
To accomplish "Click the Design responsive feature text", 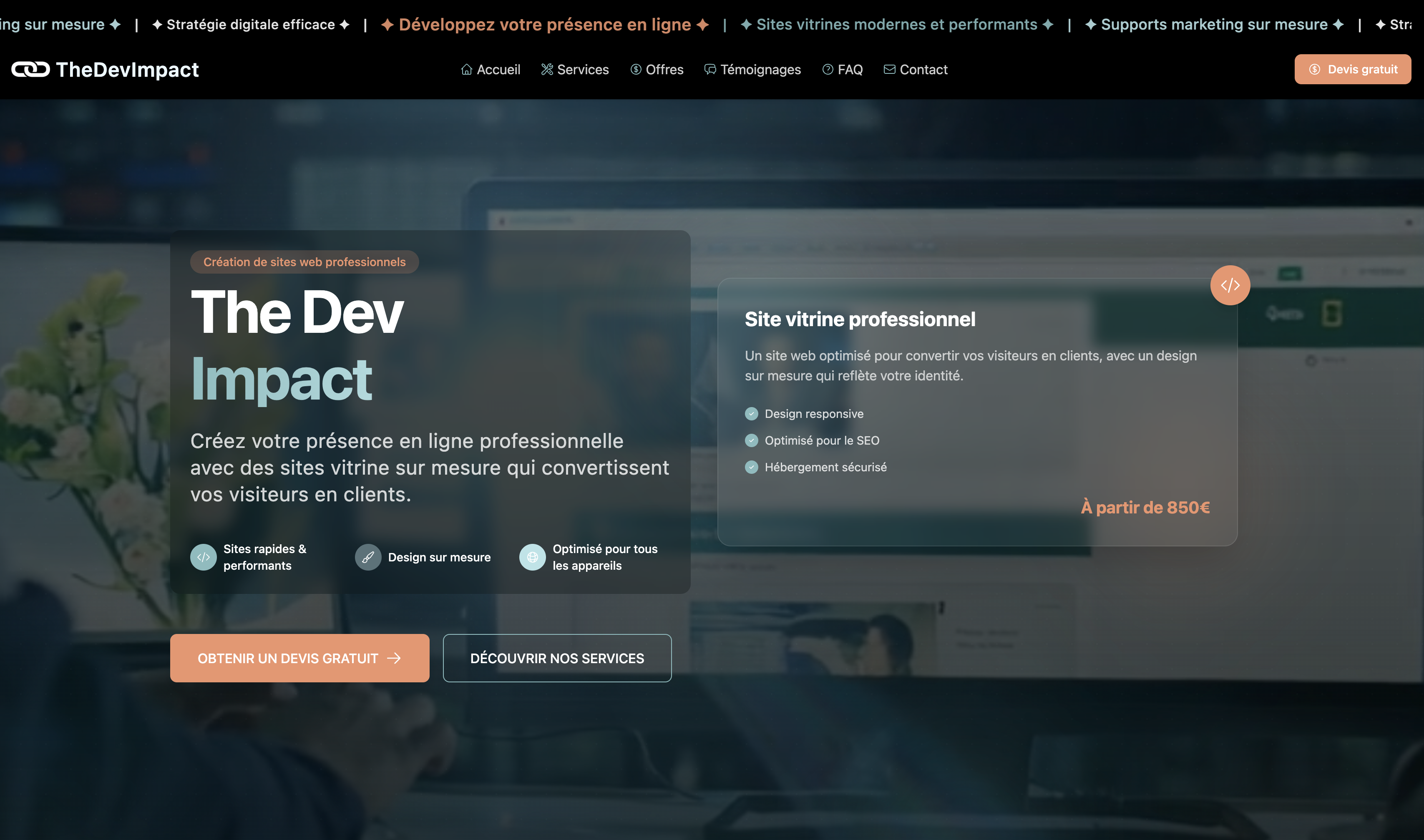I will point(814,414).
